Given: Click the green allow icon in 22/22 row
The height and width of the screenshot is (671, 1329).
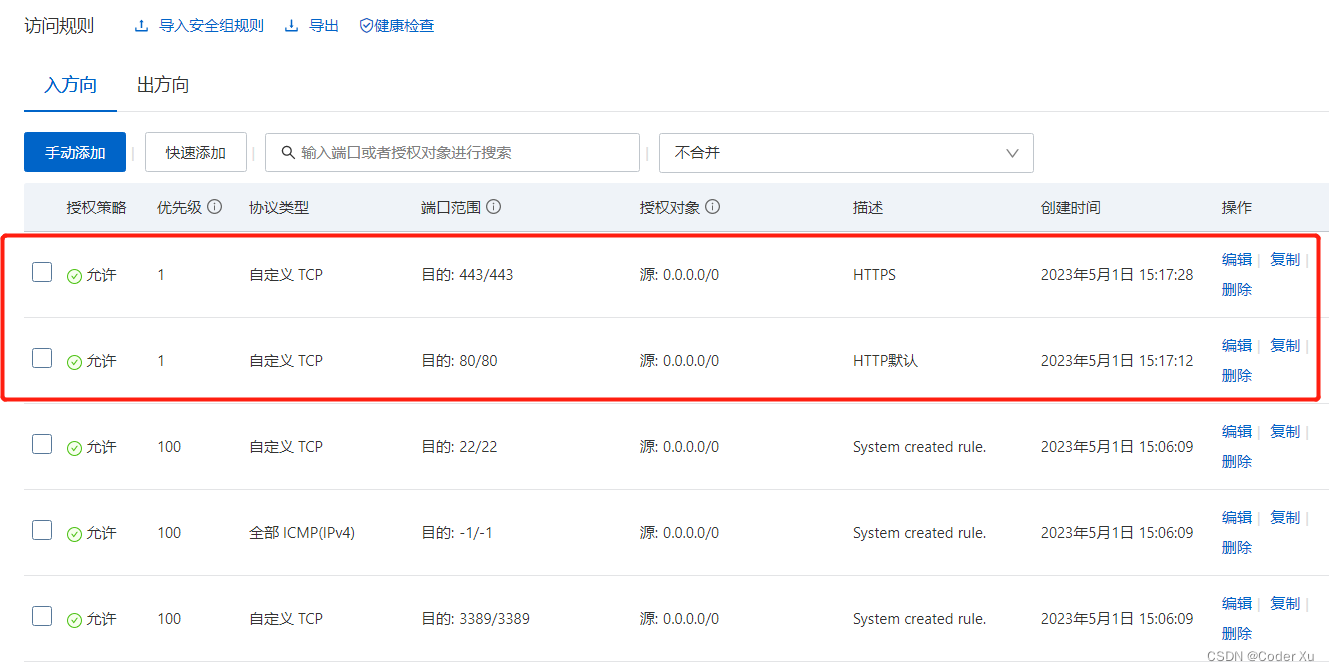Looking at the screenshot, I should [x=74, y=448].
